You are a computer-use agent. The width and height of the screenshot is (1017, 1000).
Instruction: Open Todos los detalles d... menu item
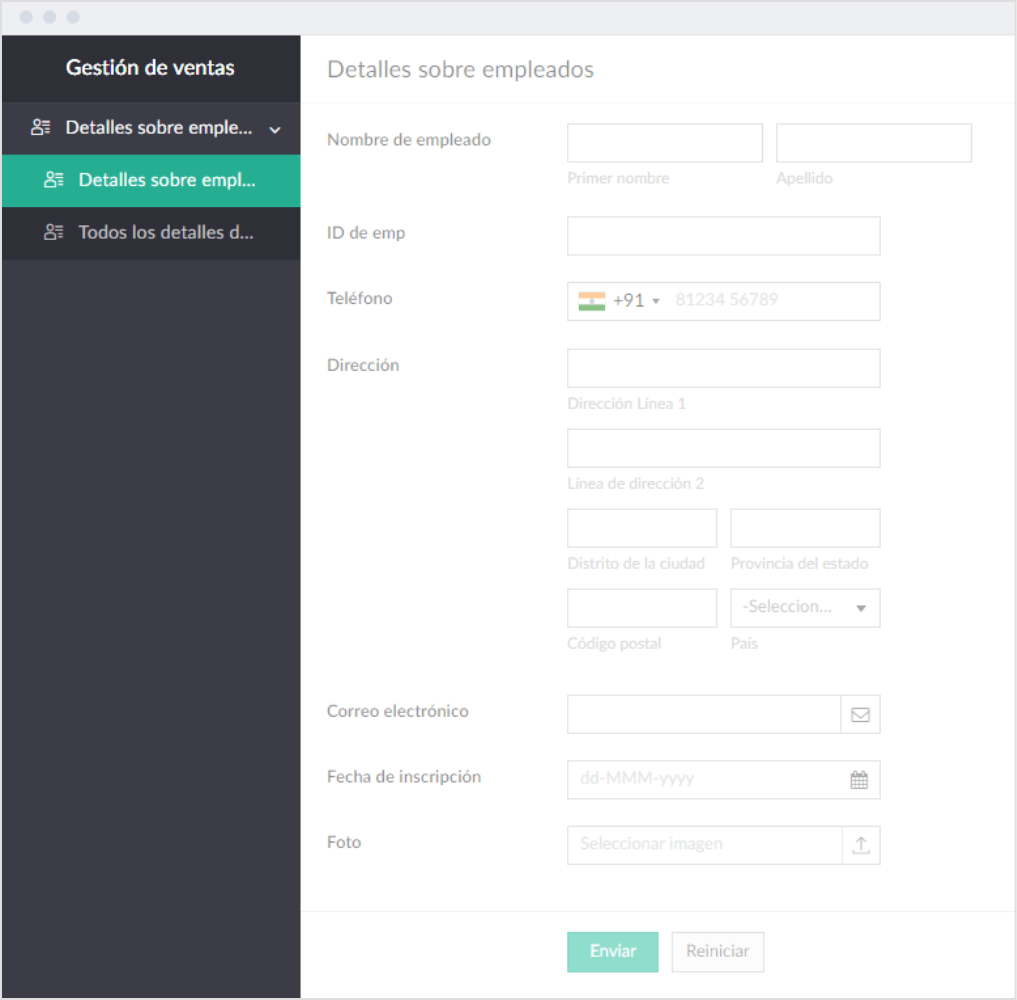pyautogui.click(x=151, y=233)
